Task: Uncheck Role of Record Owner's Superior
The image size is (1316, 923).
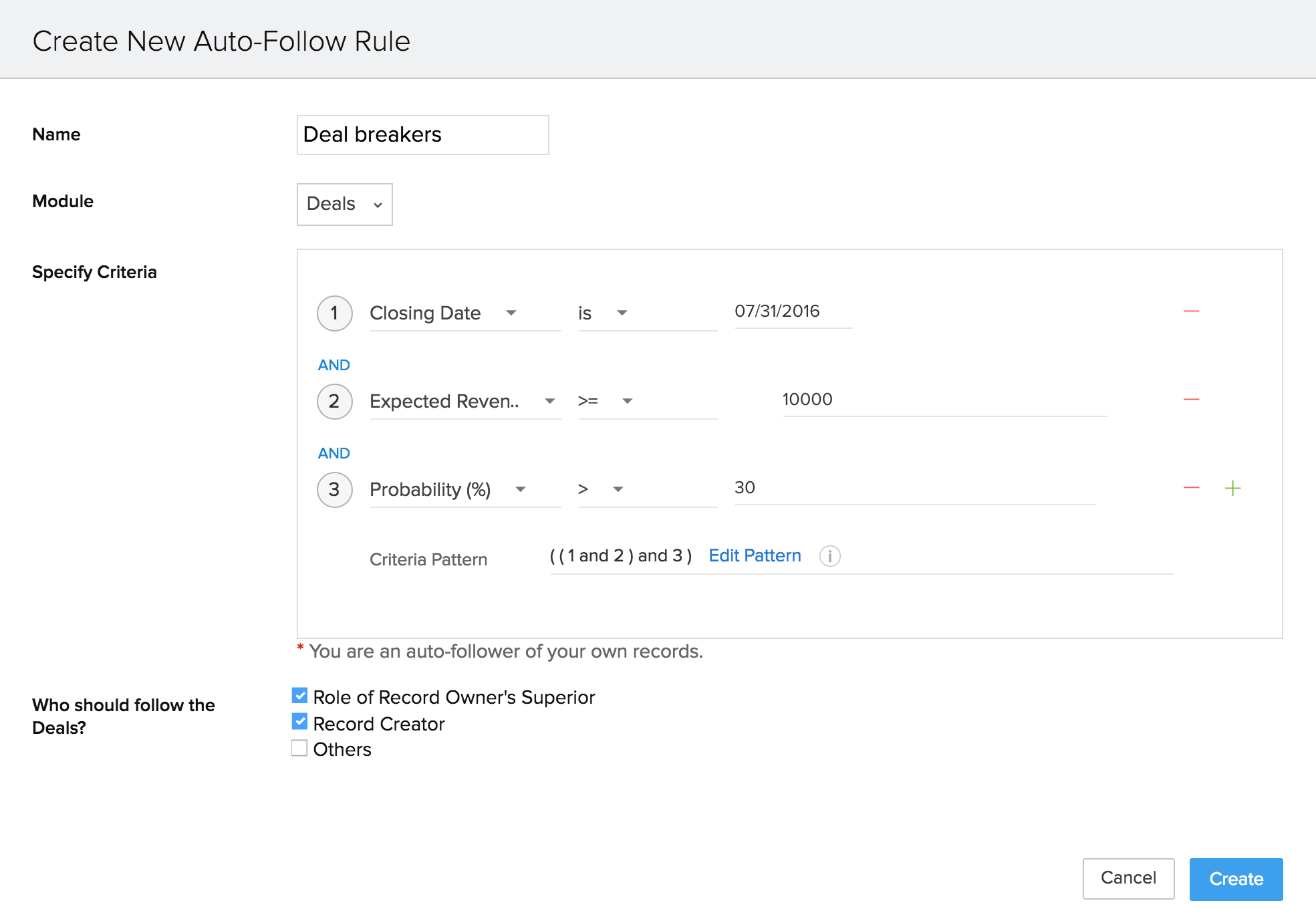Action: [300, 696]
